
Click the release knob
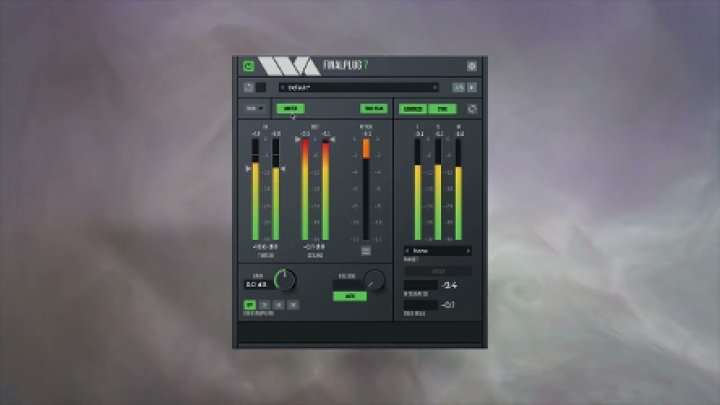click(374, 280)
